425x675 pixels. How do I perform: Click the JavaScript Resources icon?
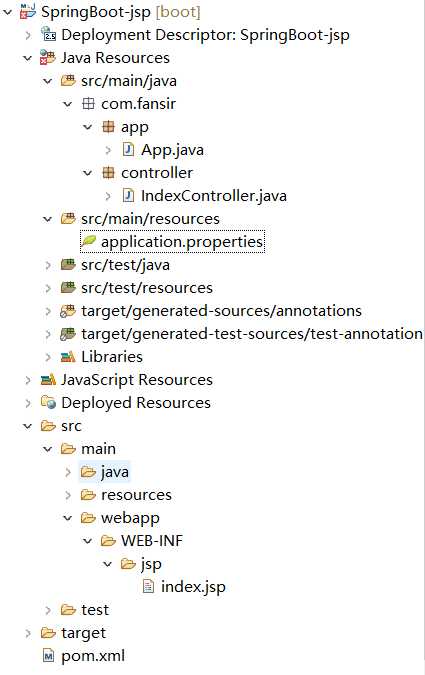[x=48, y=379]
